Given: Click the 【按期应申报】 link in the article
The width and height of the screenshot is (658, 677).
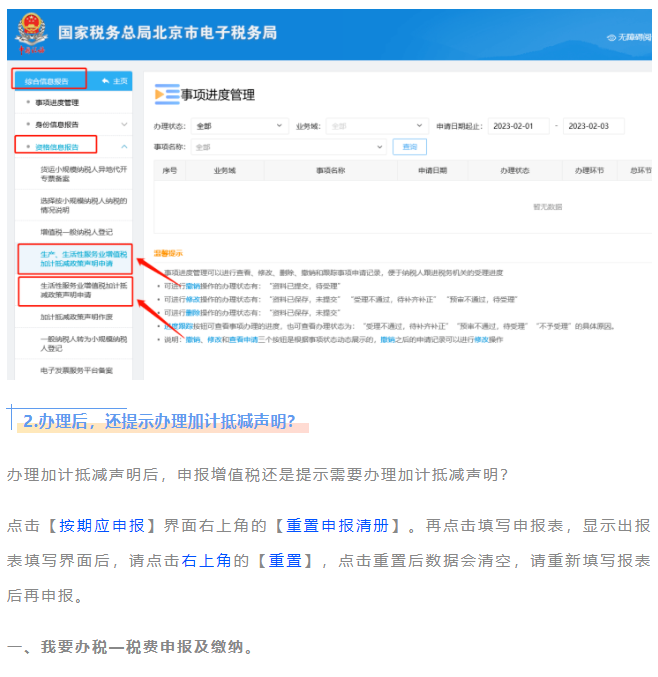Looking at the screenshot, I should 100,526.
